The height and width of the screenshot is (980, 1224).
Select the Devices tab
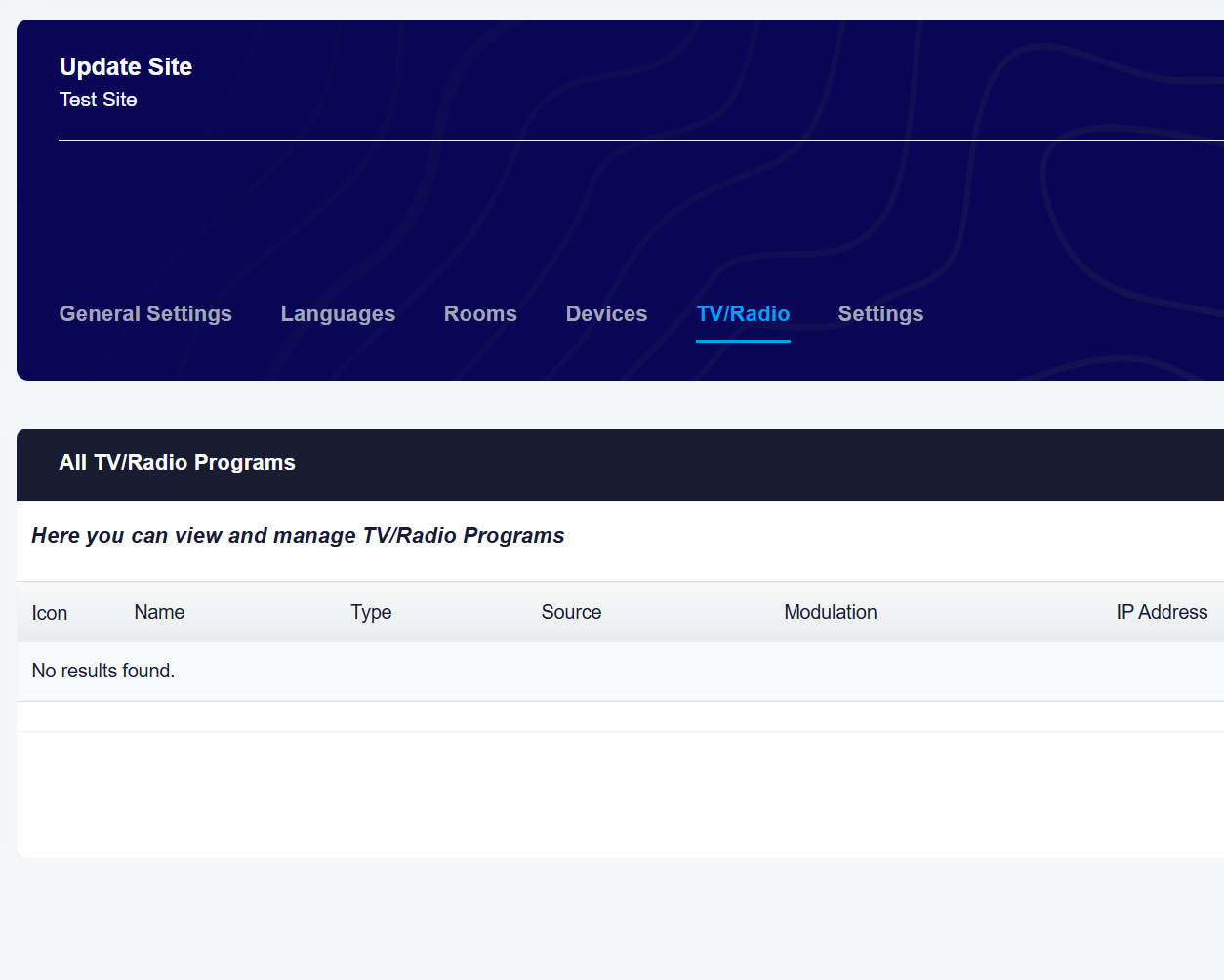click(x=606, y=314)
